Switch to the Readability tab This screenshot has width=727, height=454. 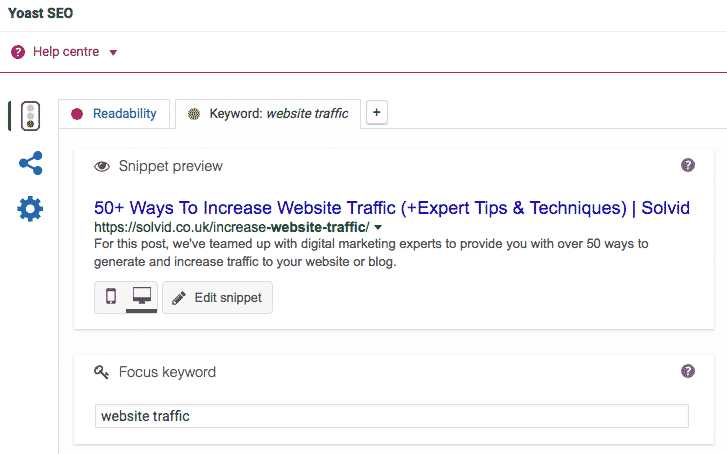coord(114,114)
